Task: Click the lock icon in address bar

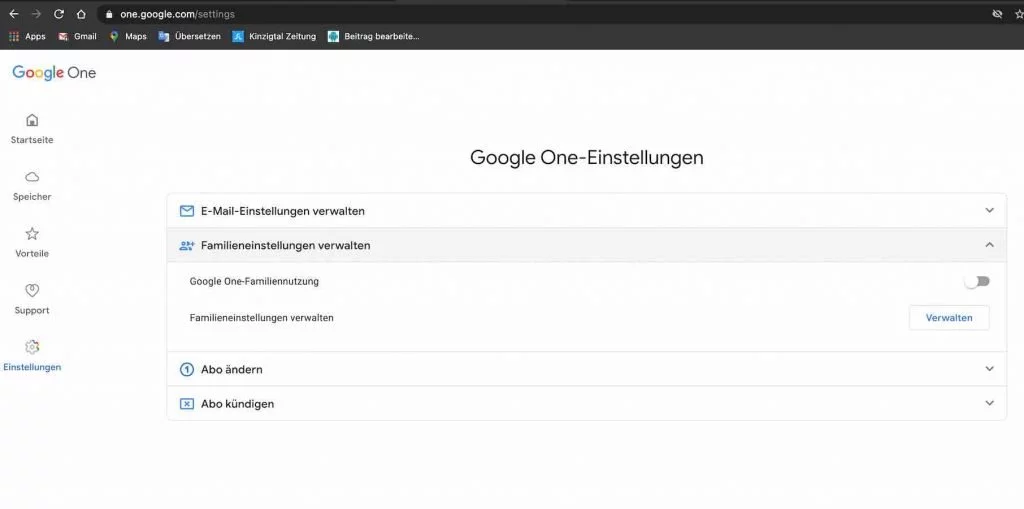Action: [109, 14]
